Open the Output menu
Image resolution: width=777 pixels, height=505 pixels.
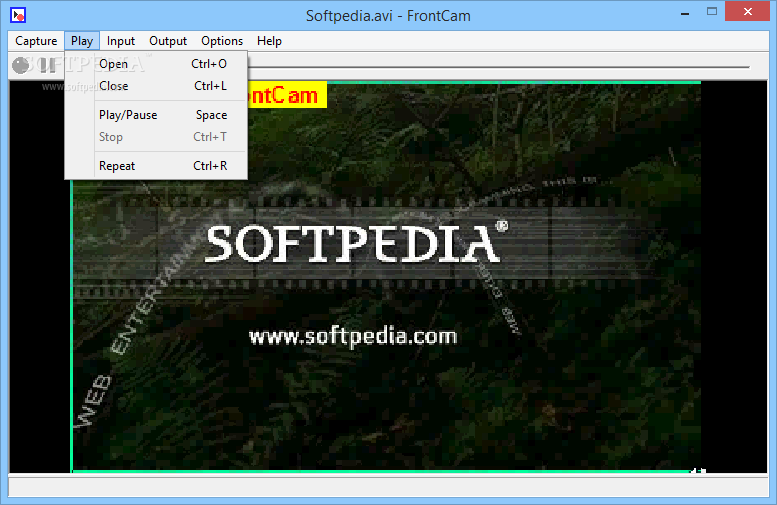(168, 41)
